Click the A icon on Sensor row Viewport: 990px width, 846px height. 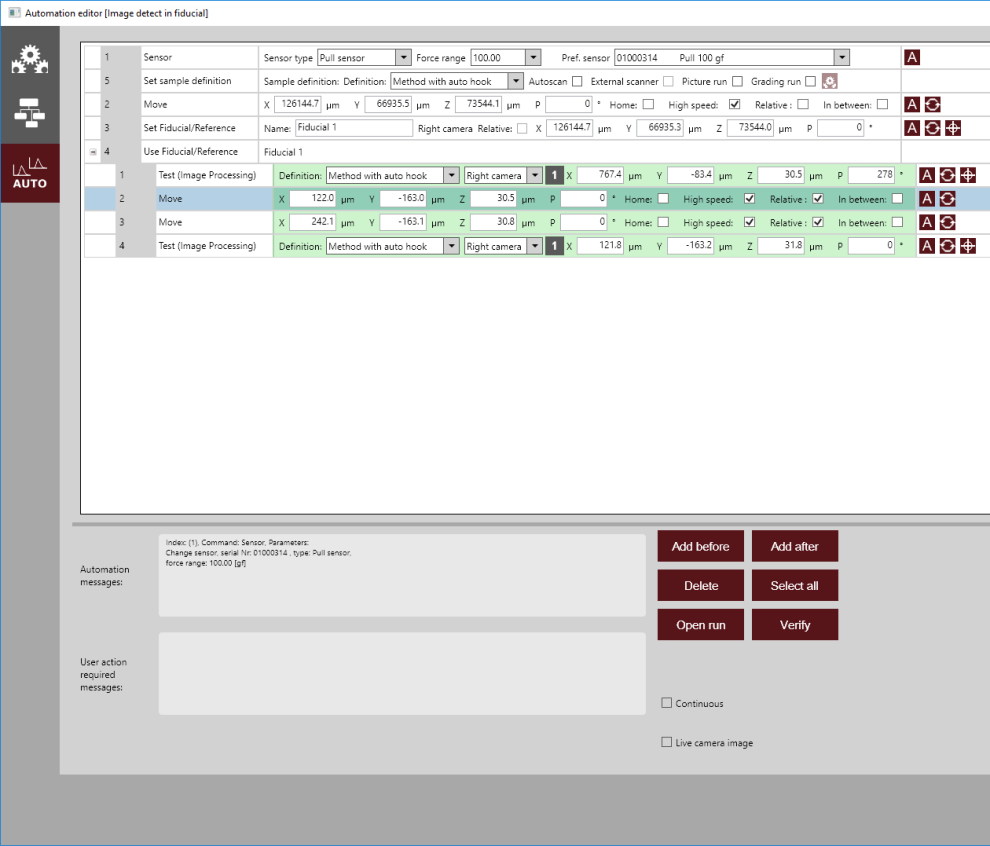tap(911, 58)
